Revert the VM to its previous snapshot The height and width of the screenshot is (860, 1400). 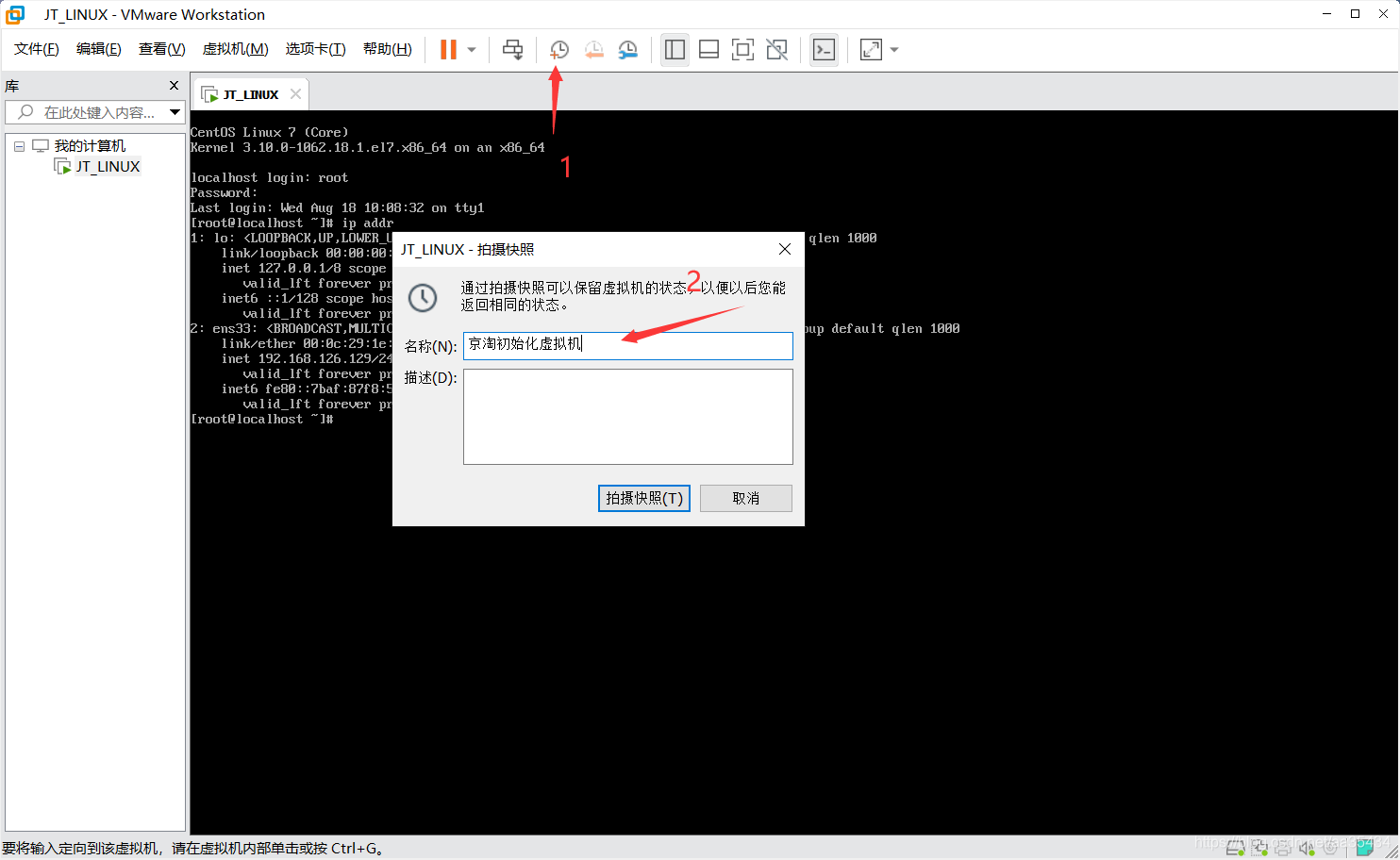click(x=593, y=50)
